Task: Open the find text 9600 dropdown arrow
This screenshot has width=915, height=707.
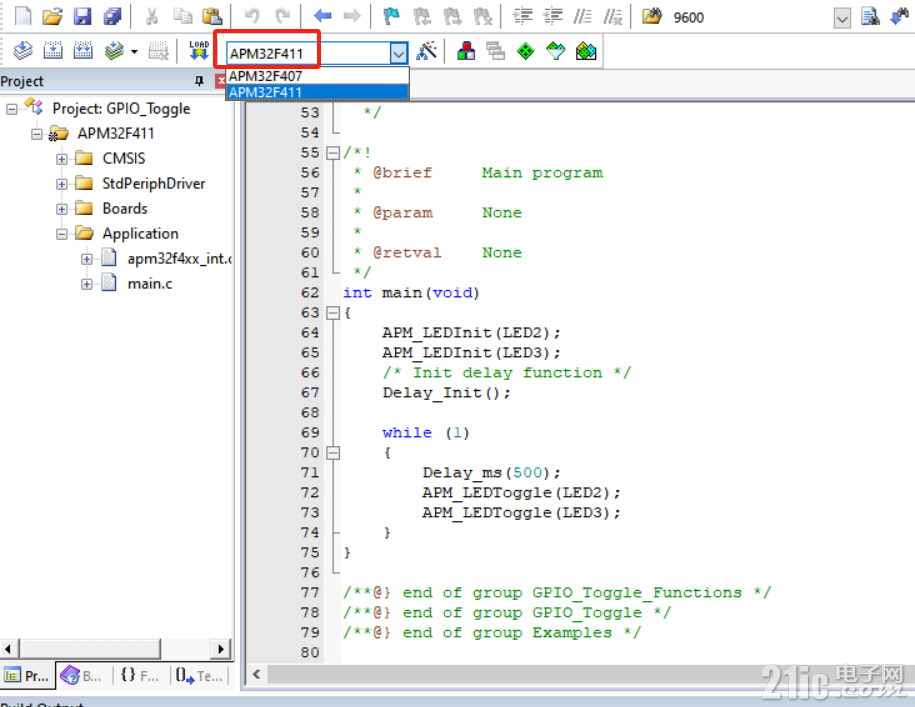Action: [841, 18]
